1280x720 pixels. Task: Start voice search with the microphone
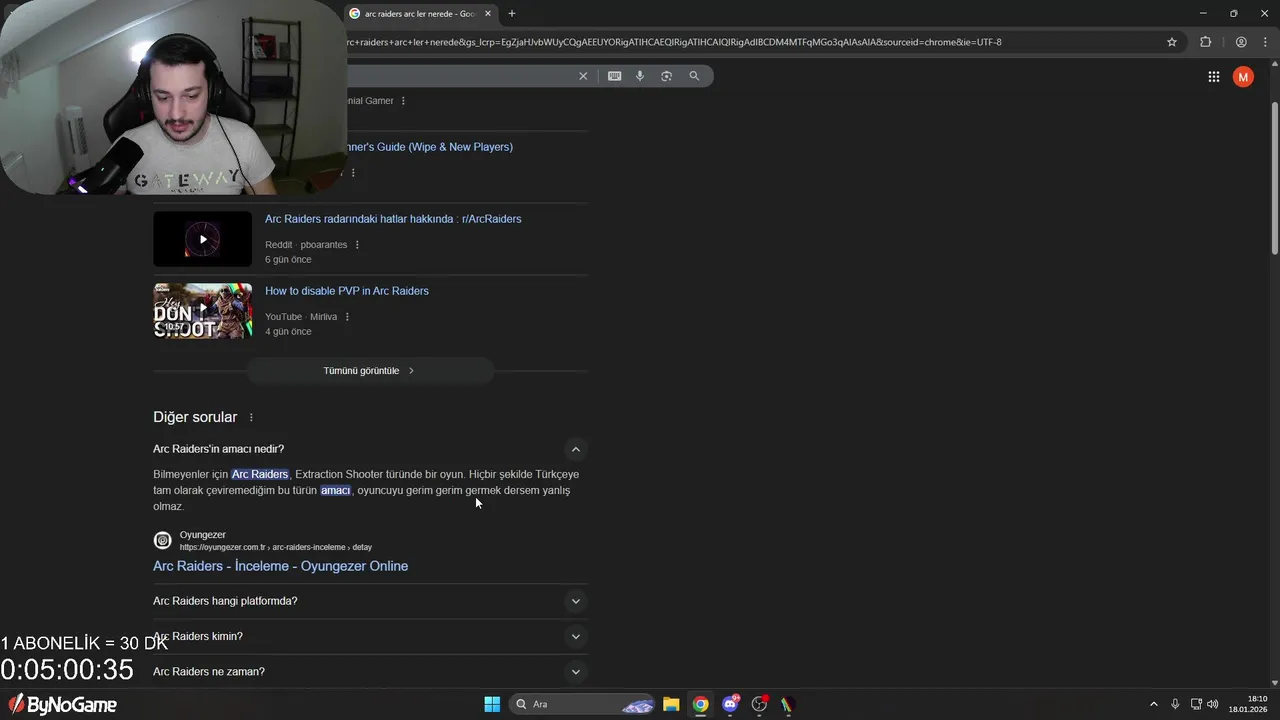pos(640,76)
